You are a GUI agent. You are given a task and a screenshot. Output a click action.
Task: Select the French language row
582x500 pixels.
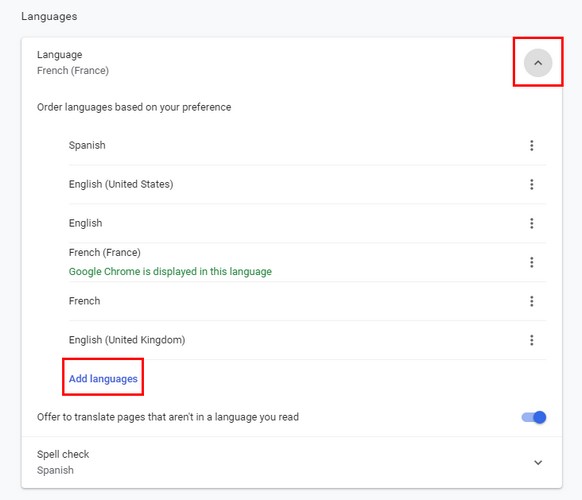point(307,301)
